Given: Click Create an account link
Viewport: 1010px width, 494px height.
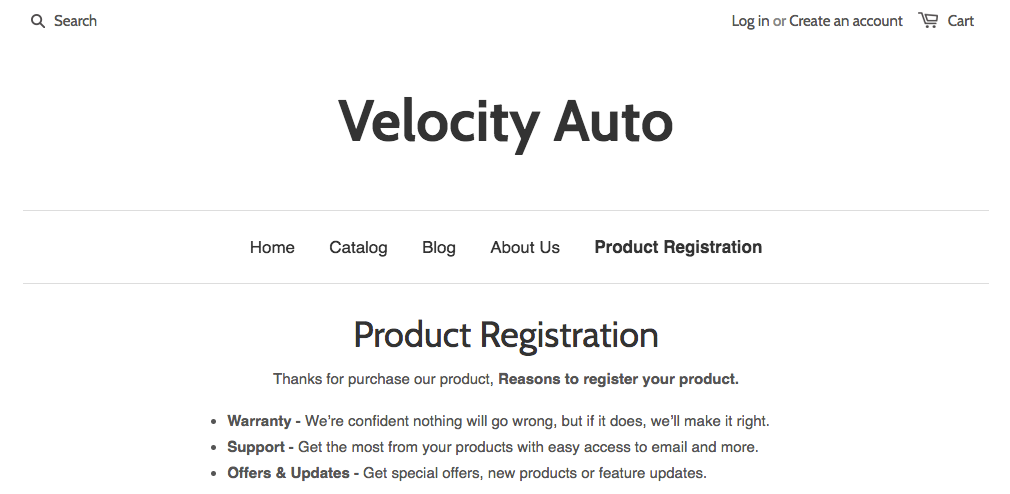Looking at the screenshot, I should coord(845,21).
